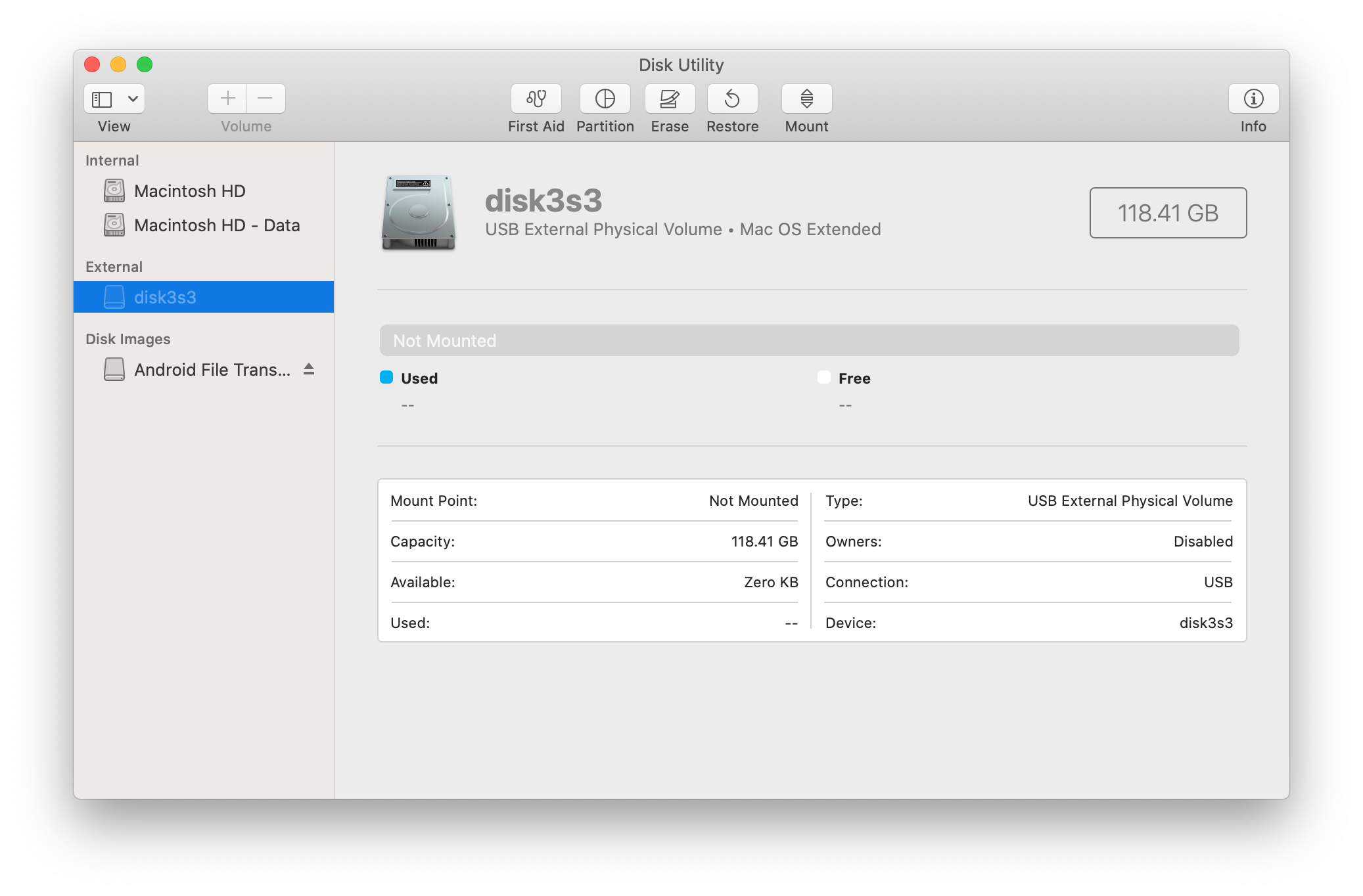Select disk3s3 under External
The image size is (1363, 896).
165,298
